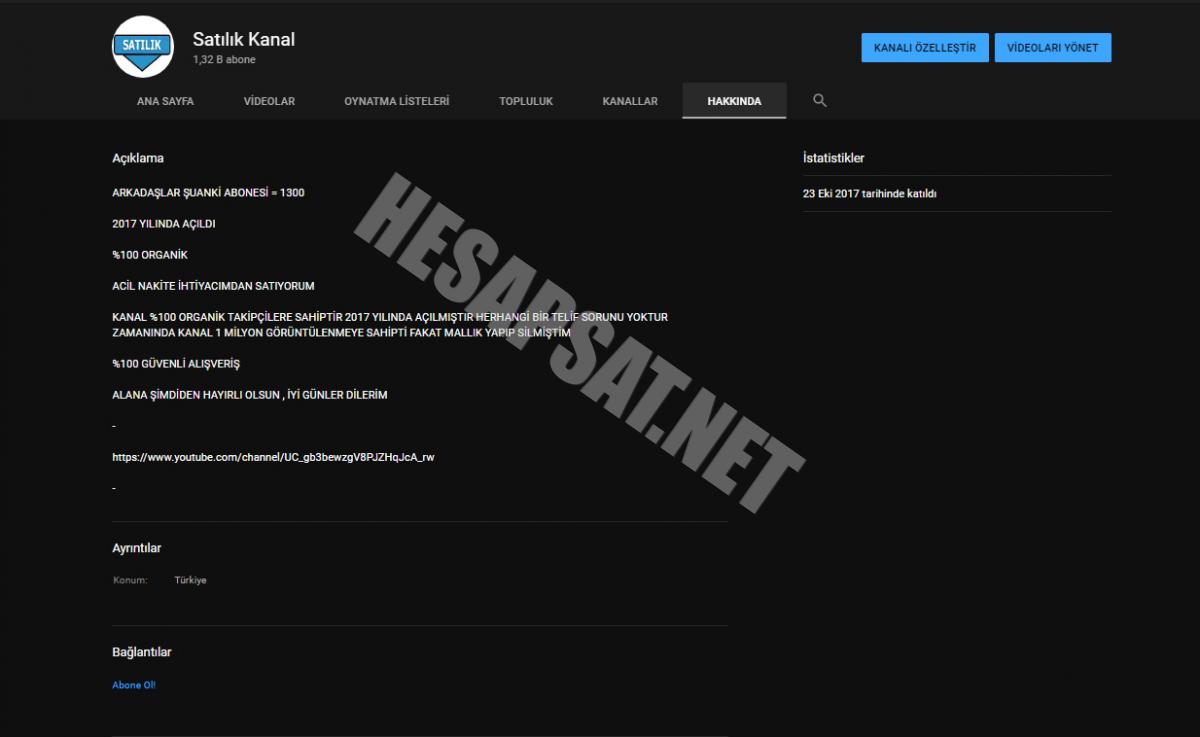1200x737 pixels.
Task: Select the TOPLULUK tab
Action: click(x=526, y=101)
